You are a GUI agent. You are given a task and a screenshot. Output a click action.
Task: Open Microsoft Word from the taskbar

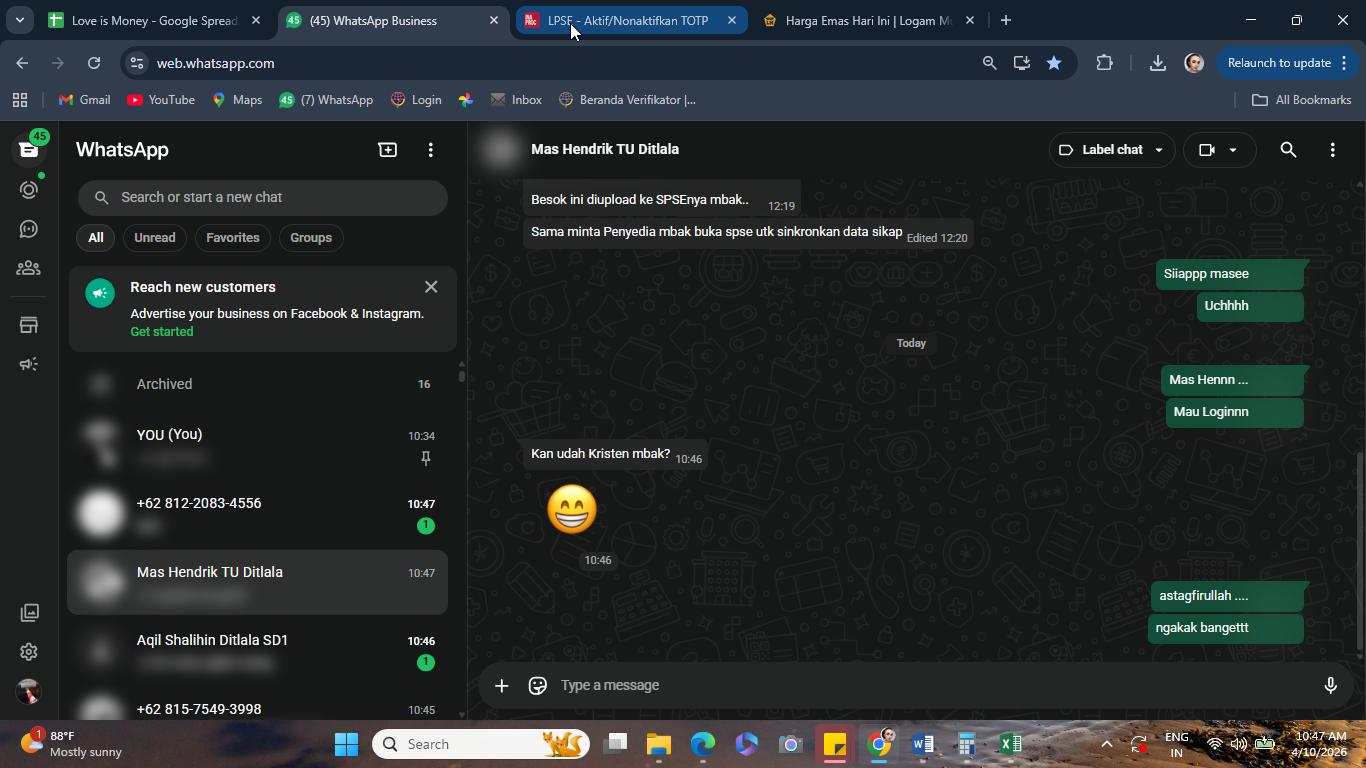pos(922,744)
